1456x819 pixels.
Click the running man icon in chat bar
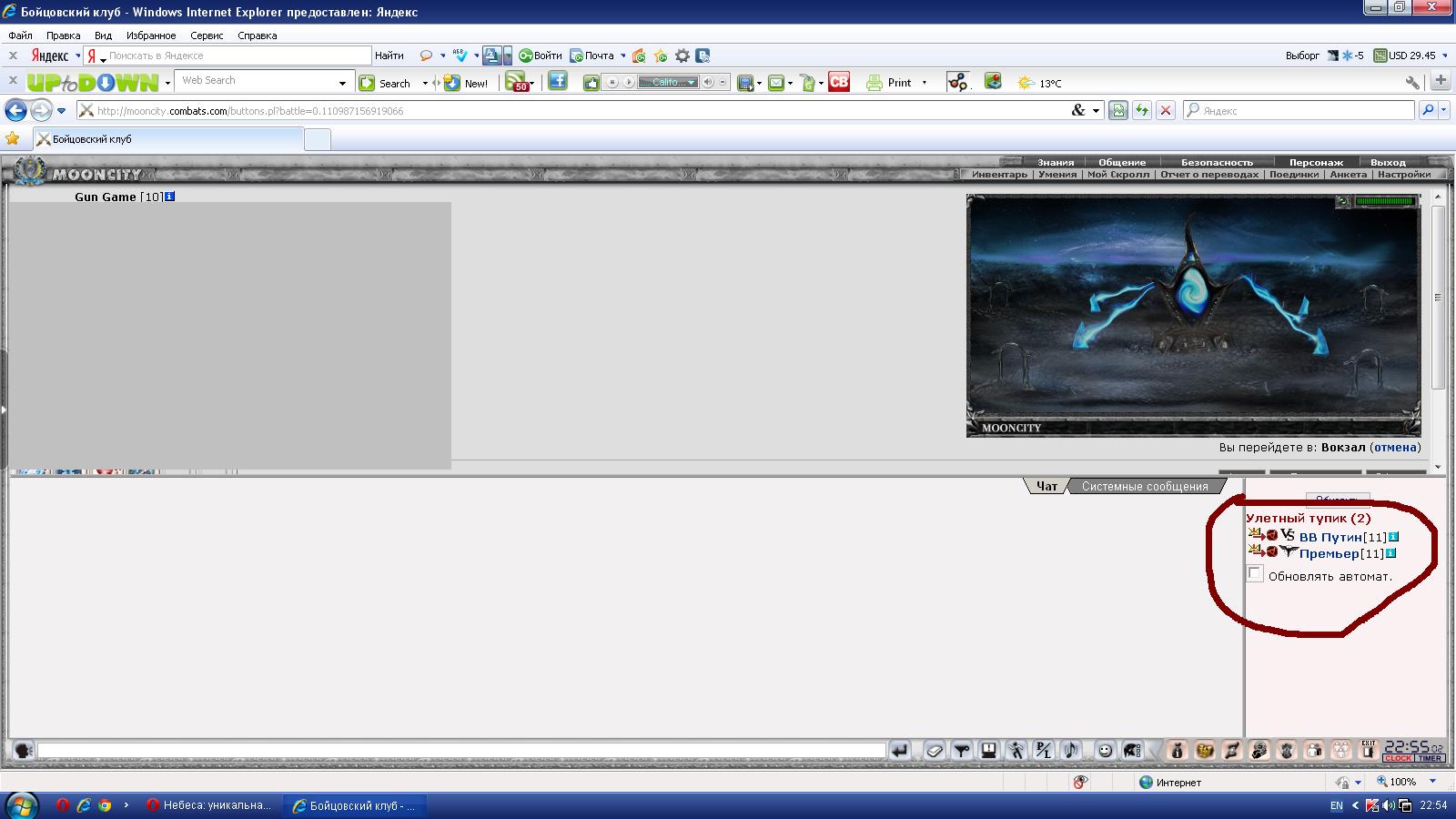tap(1016, 751)
